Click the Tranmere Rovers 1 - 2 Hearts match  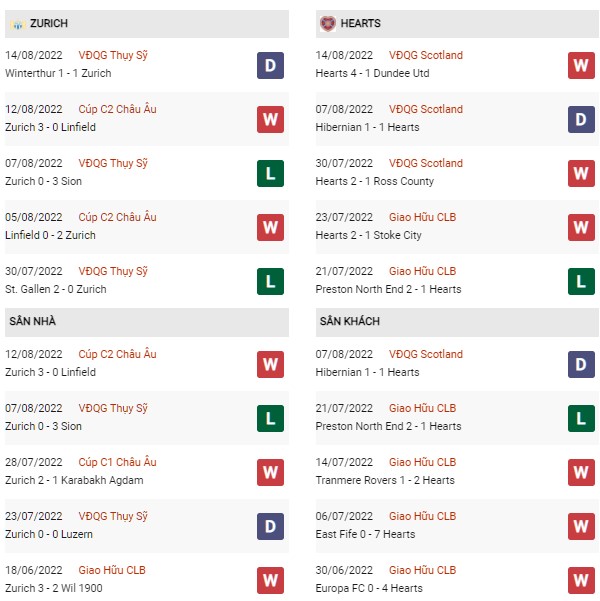click(385, 480)
